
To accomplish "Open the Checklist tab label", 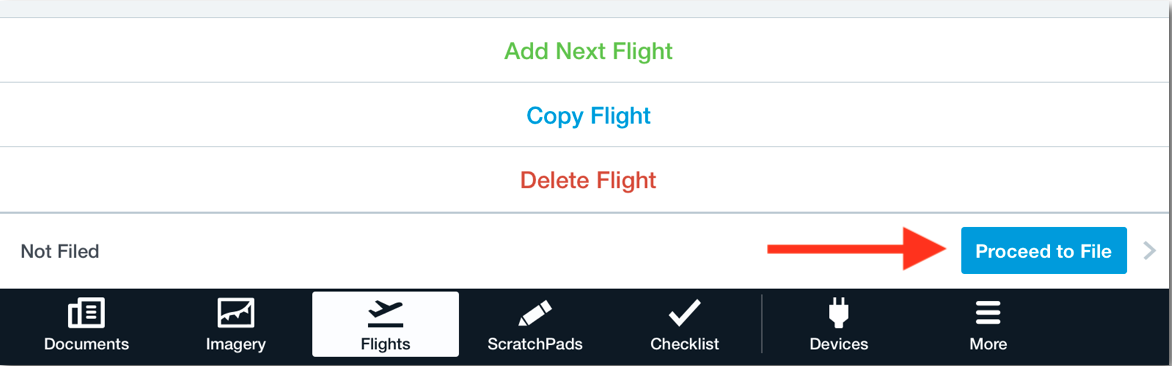I will click(685, 344).
